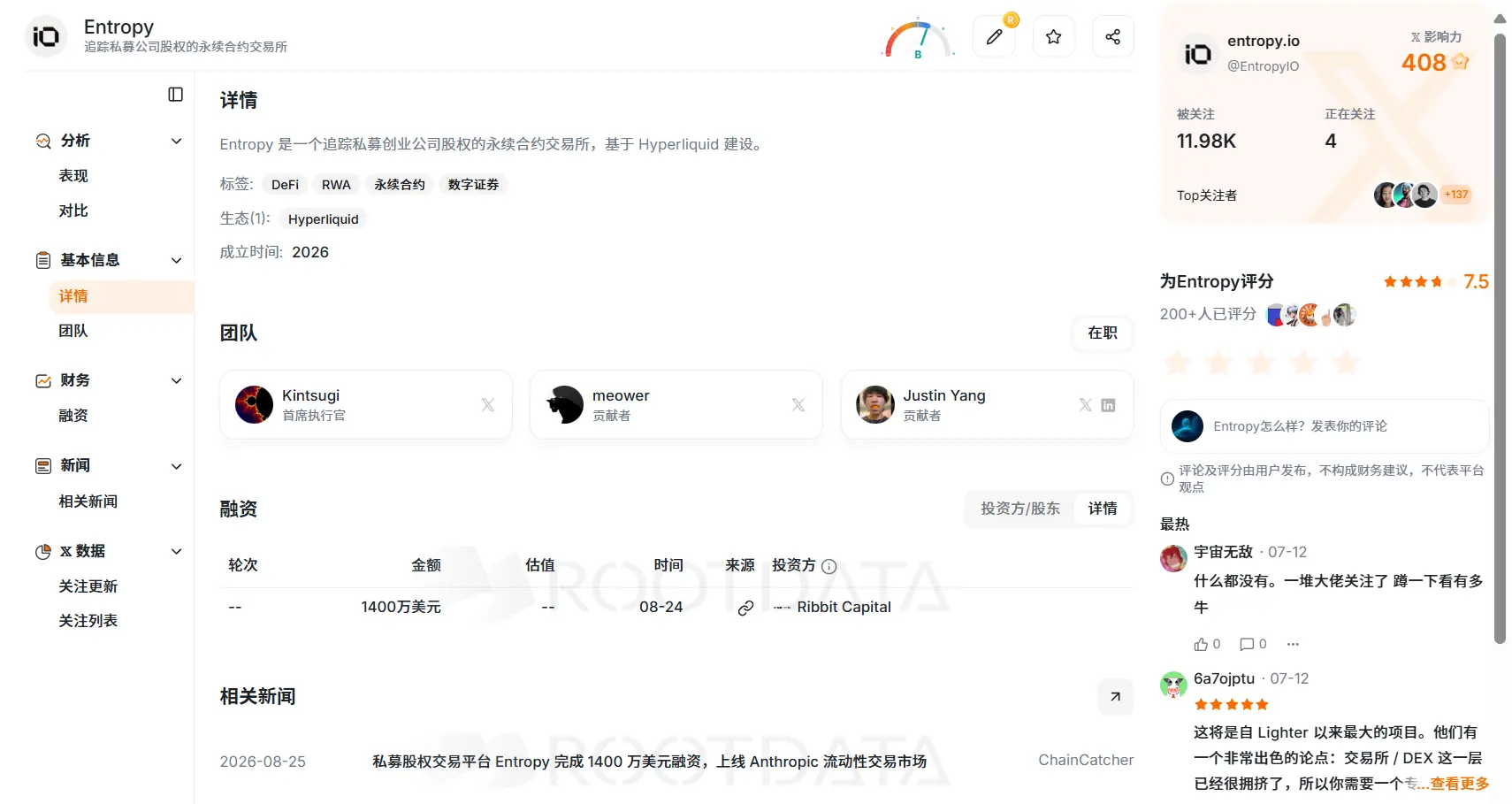Select 融资 in sidebar
1512x804 pixels.
pos(73,415)
